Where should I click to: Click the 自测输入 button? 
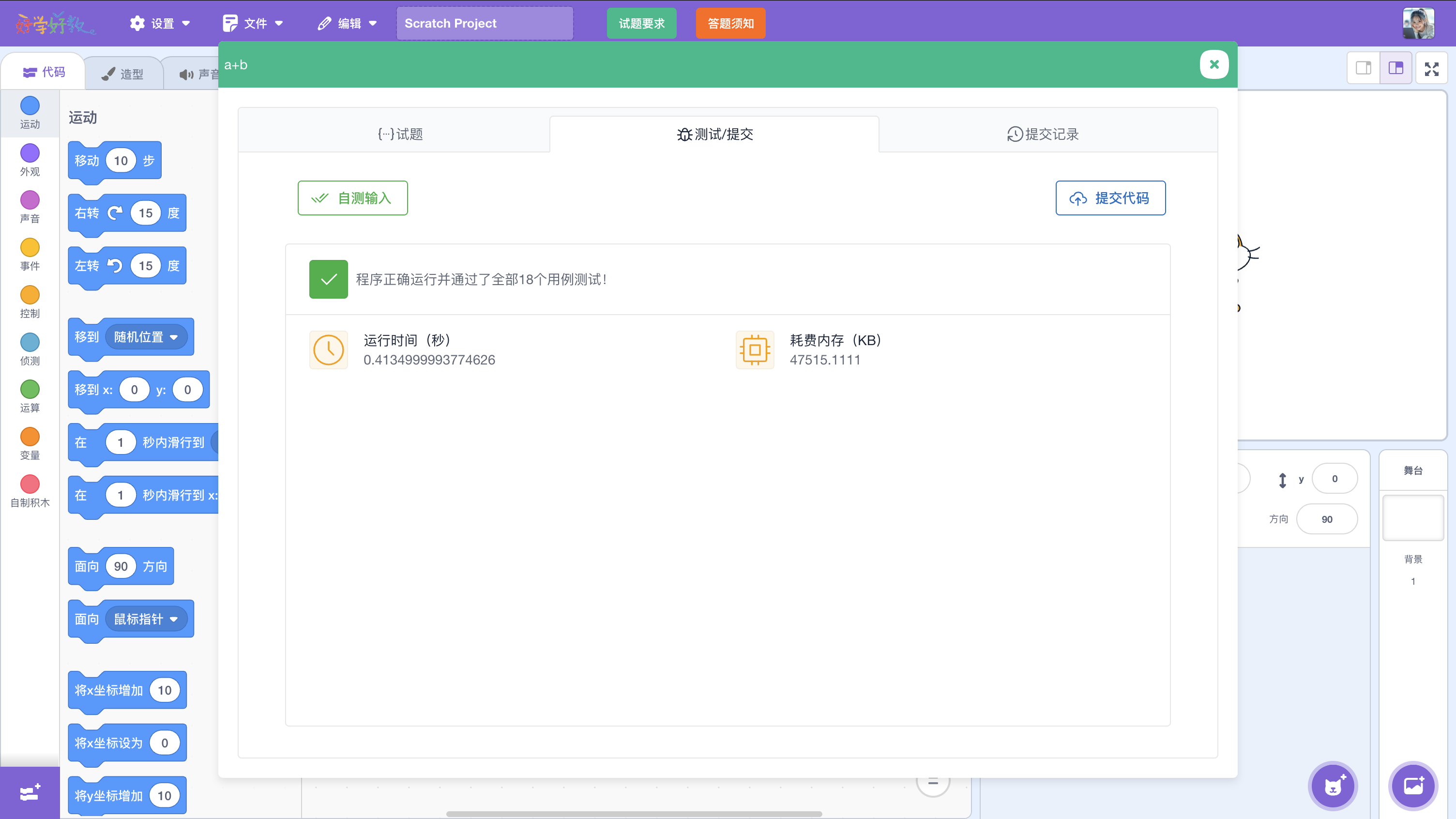(352, 198)
